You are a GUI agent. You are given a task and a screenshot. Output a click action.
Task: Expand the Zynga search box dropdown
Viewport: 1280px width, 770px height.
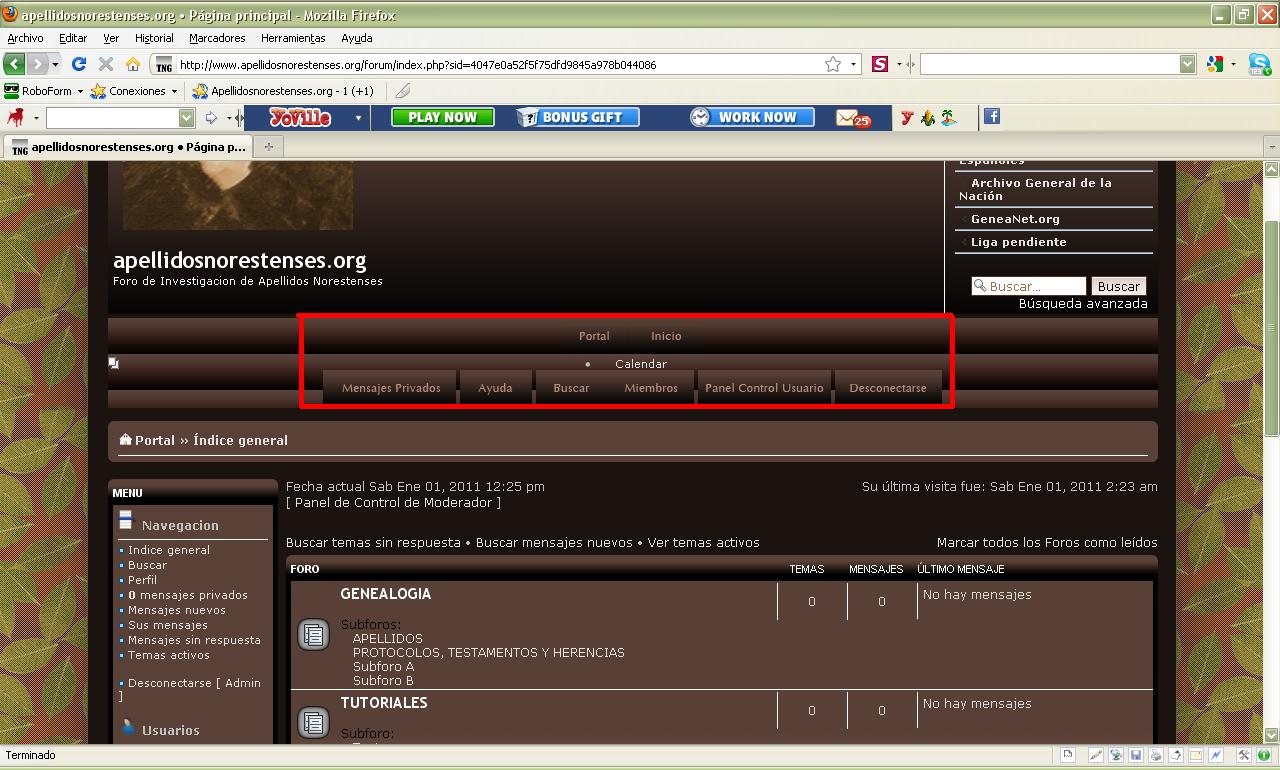point(186,118)
